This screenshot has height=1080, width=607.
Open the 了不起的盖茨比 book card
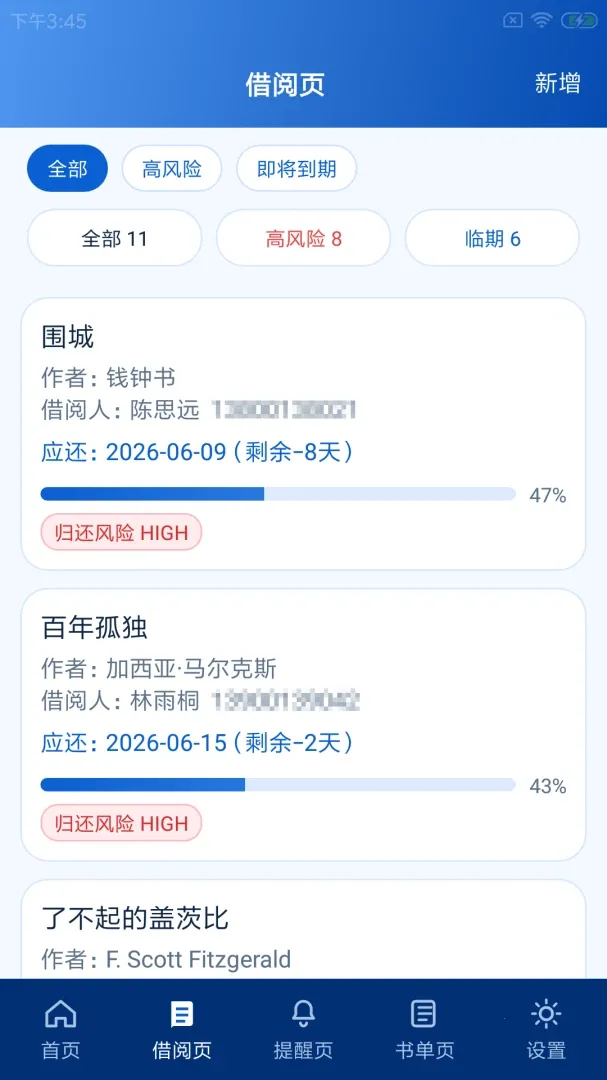(x=303, y=930)
